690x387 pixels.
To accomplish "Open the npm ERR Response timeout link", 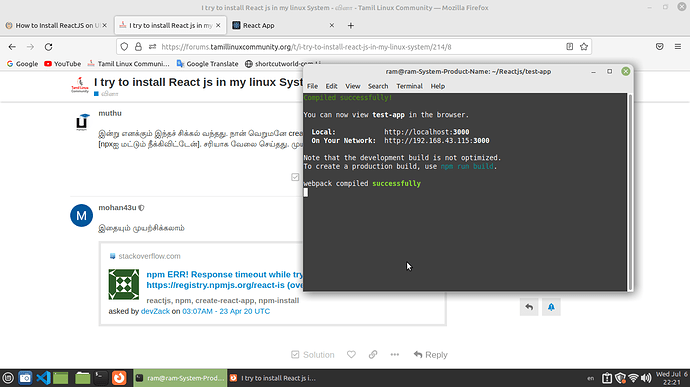I will coord(224,280).
